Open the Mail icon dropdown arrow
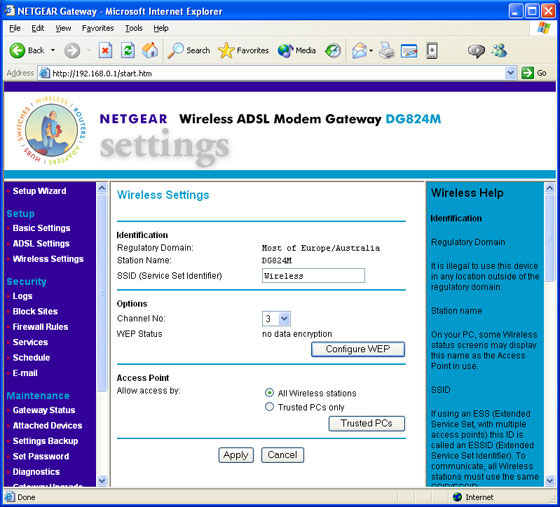This screenshot has width=560, height=507. tap(371, 51)
